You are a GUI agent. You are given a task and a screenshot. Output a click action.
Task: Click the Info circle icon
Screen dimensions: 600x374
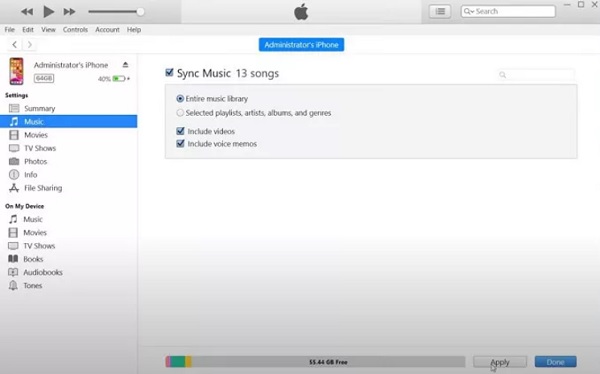14,175
